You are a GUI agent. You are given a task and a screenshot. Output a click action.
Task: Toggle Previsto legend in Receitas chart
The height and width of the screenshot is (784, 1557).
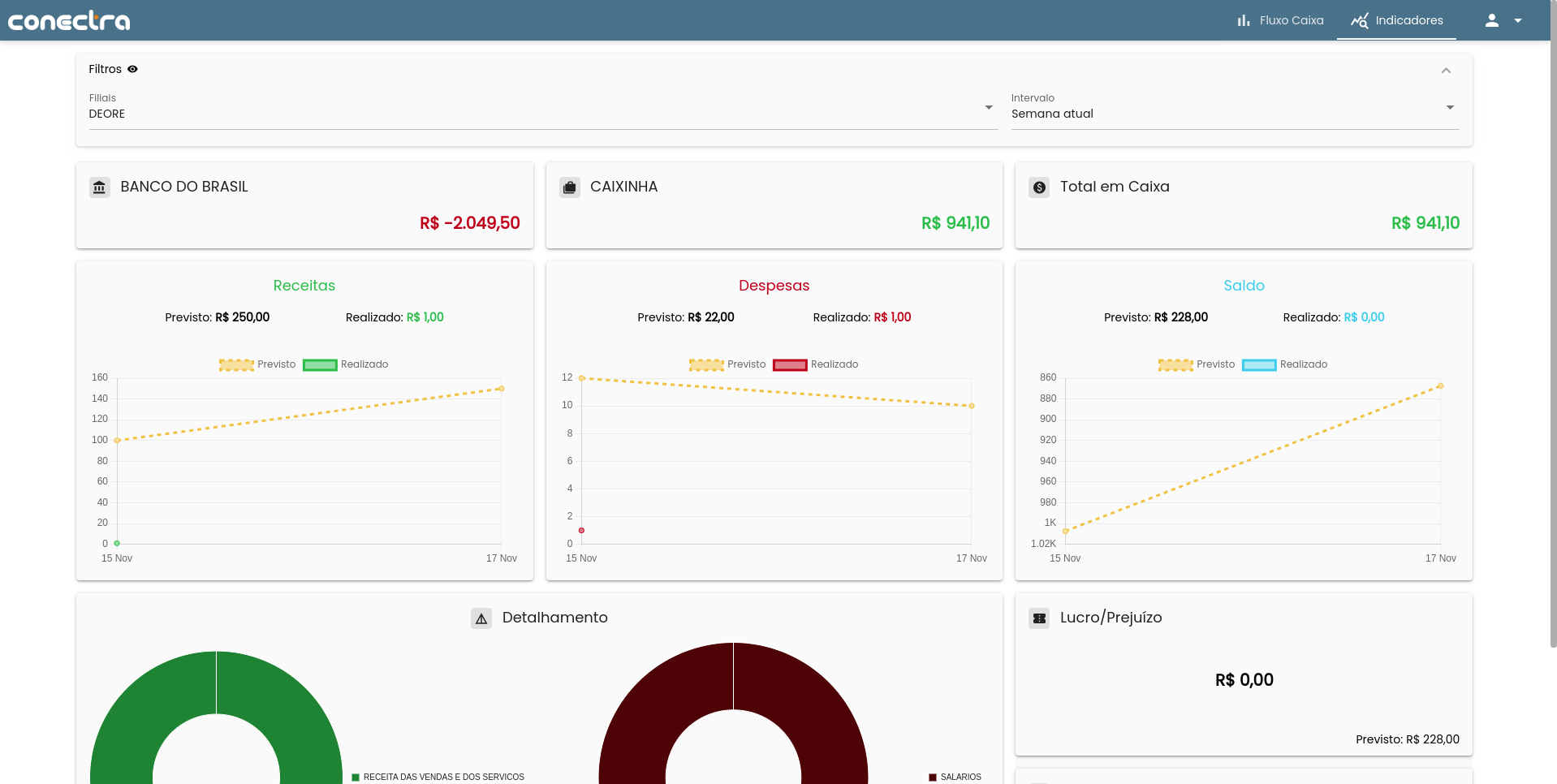(257, 364)
